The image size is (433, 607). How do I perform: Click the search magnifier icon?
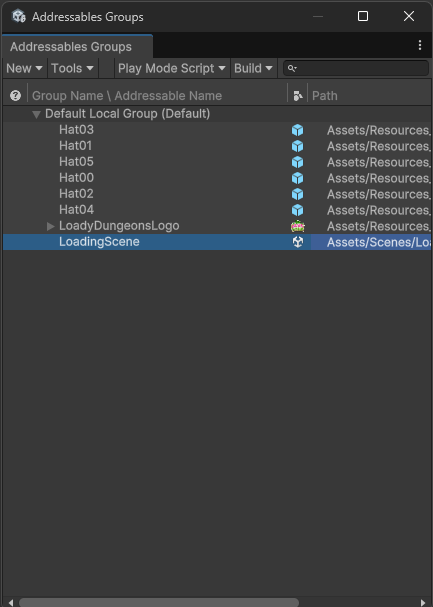[x=292, y=69]
